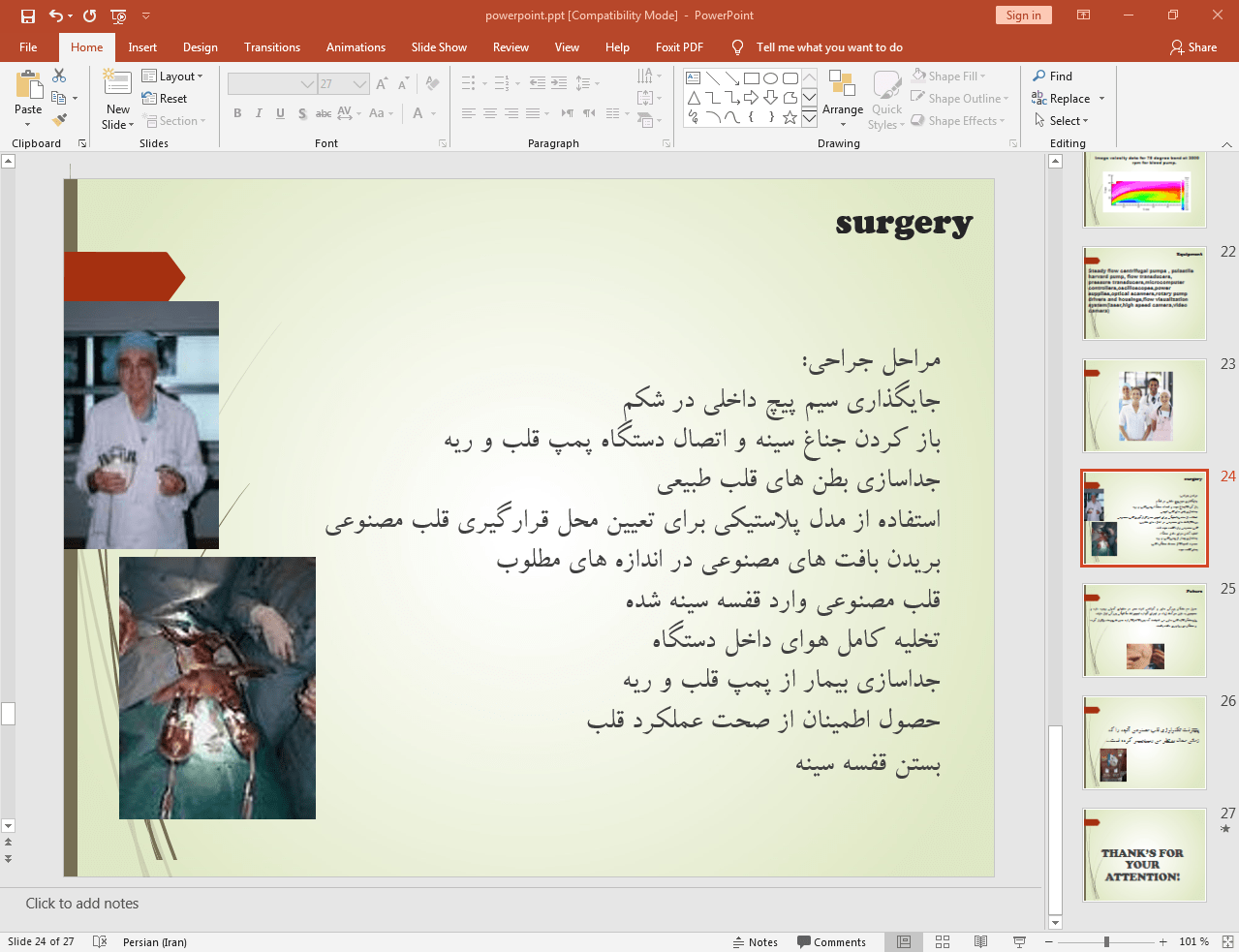This screenshot has height=952, width=1239.
Task: Go to next slide double-arrow button
Action: (8, 859)
